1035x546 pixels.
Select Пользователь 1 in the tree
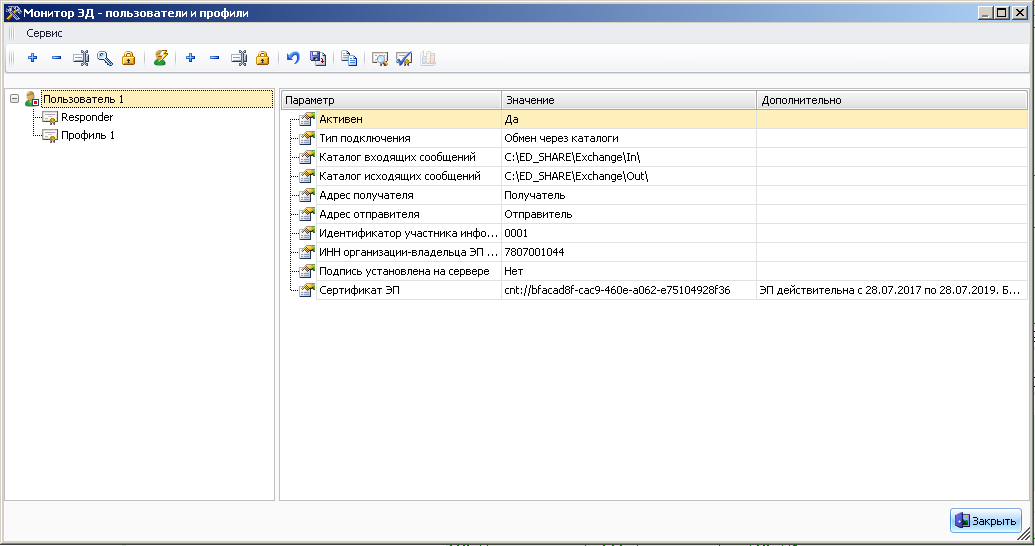[x=83, y=99]
